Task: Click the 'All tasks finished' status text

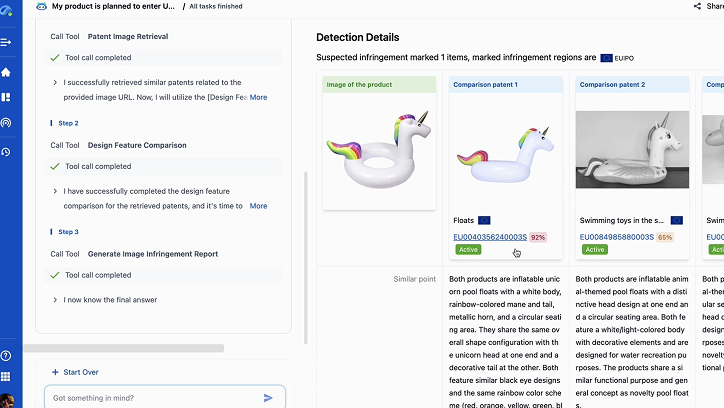Action: pos(216,6)
